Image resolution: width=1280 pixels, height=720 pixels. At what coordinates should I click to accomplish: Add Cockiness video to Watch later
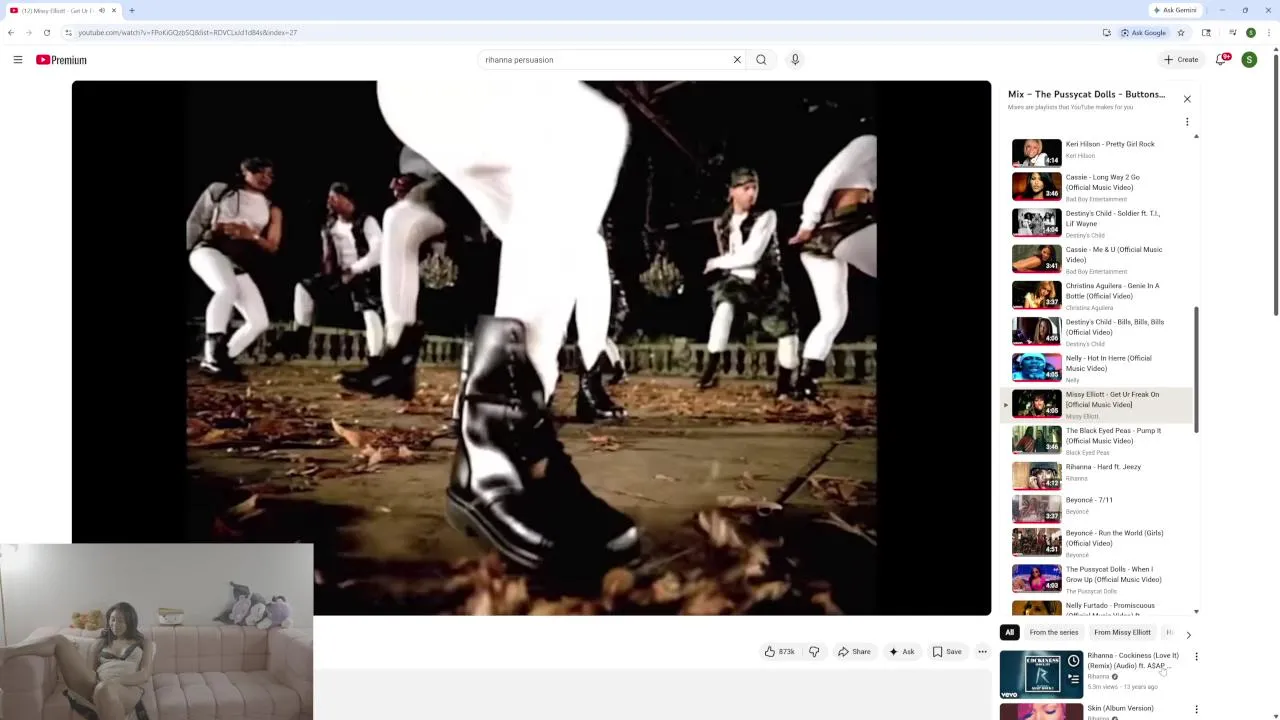tap(1073, 661)
